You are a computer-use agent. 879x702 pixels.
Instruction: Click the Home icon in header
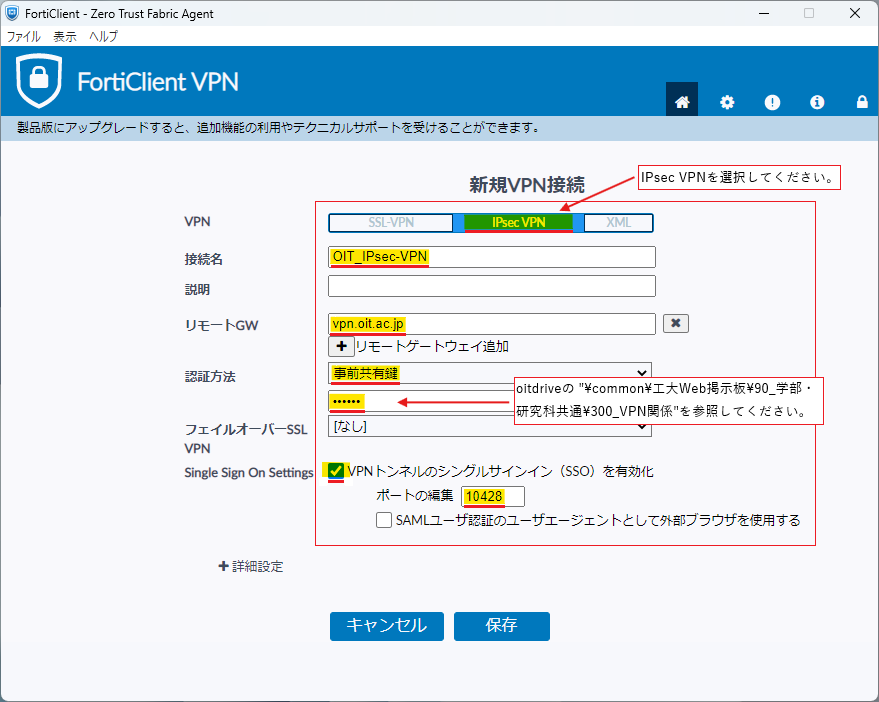[682, 102]
